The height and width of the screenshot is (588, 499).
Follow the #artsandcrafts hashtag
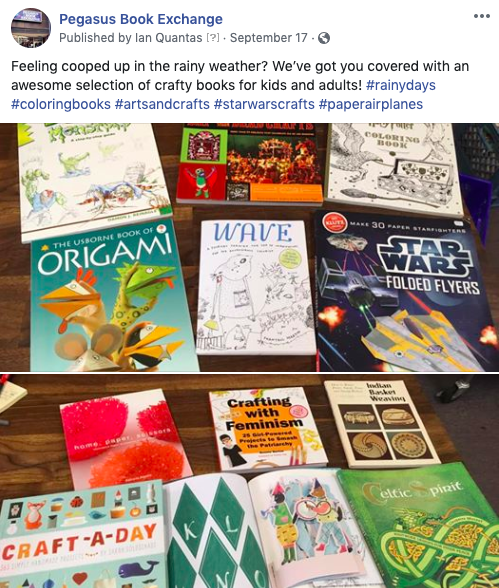click(x=162, y=104)
